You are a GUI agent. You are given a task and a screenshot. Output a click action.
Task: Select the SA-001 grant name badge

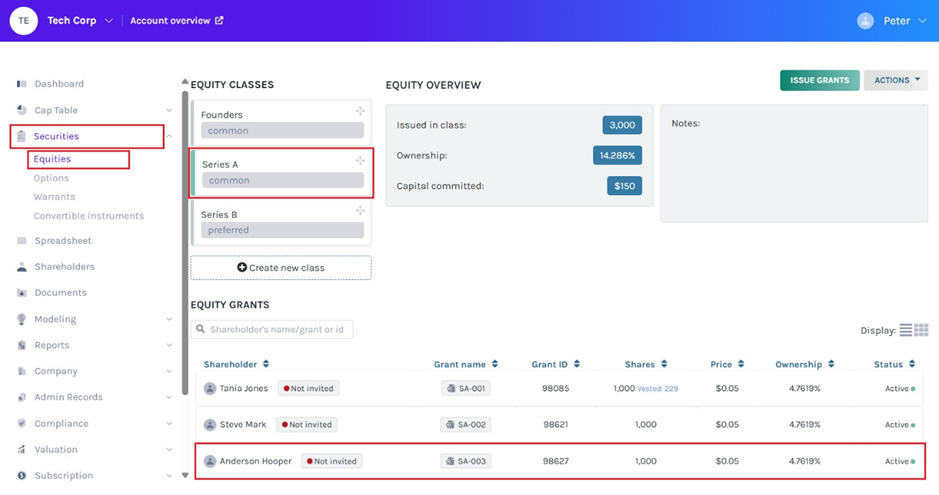[x=465, y=388]
